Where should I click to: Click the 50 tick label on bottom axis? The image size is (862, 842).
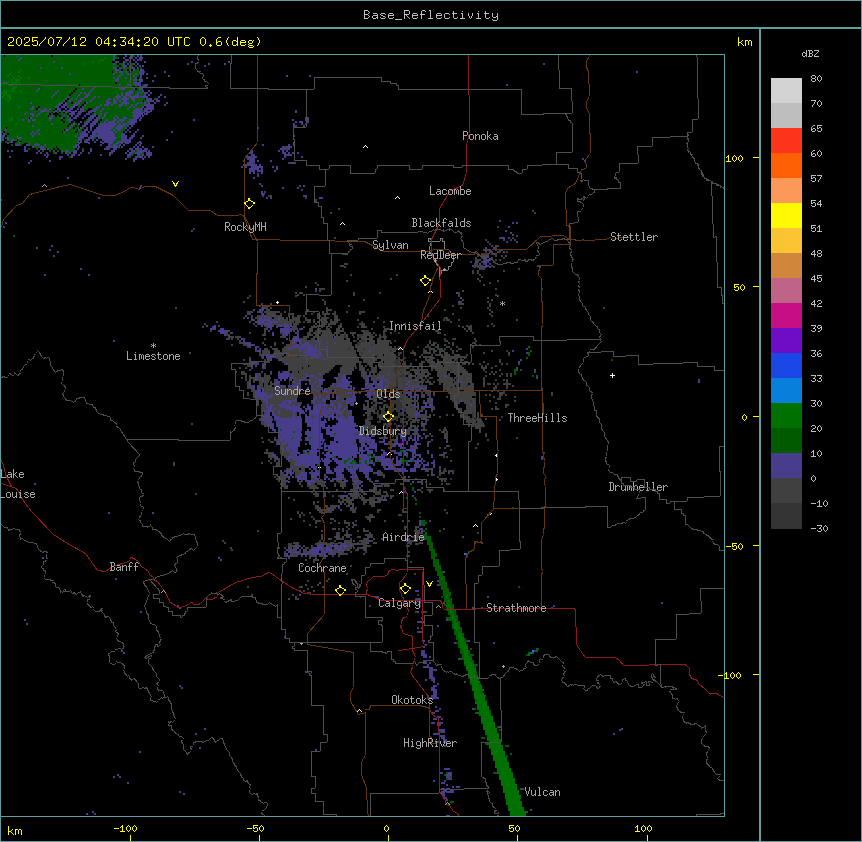514,828
